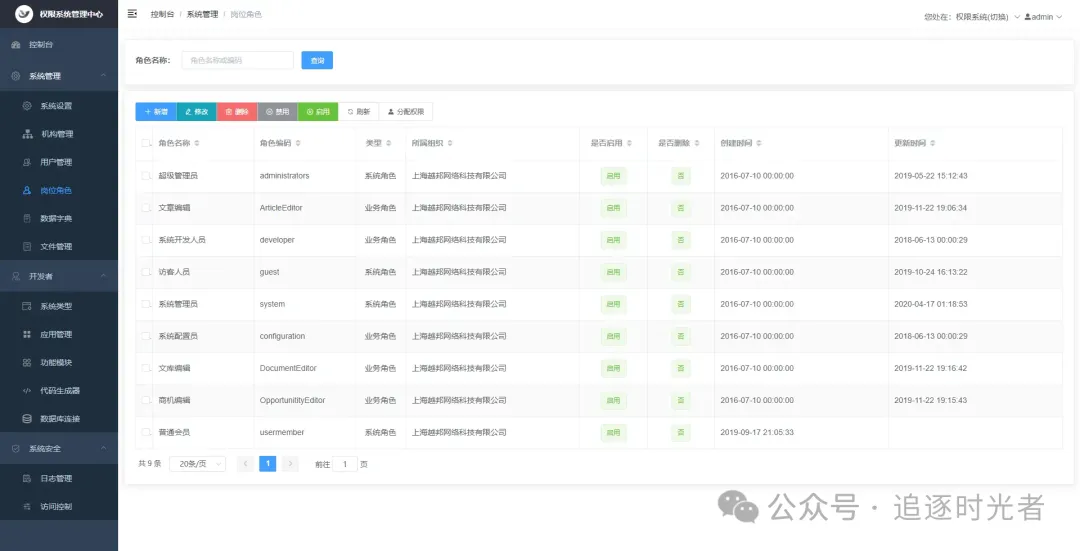This screenshot has height=551, width=1080.
Task: Click the 前往 page number input
Action: pyautogui.click(x=344, y=464)
